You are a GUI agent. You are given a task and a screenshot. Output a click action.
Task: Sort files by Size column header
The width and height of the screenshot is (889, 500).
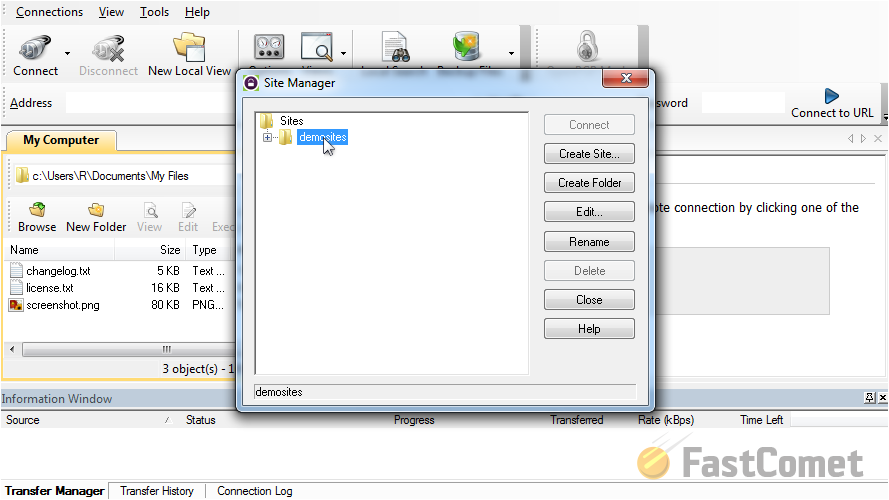click(150, 250)
